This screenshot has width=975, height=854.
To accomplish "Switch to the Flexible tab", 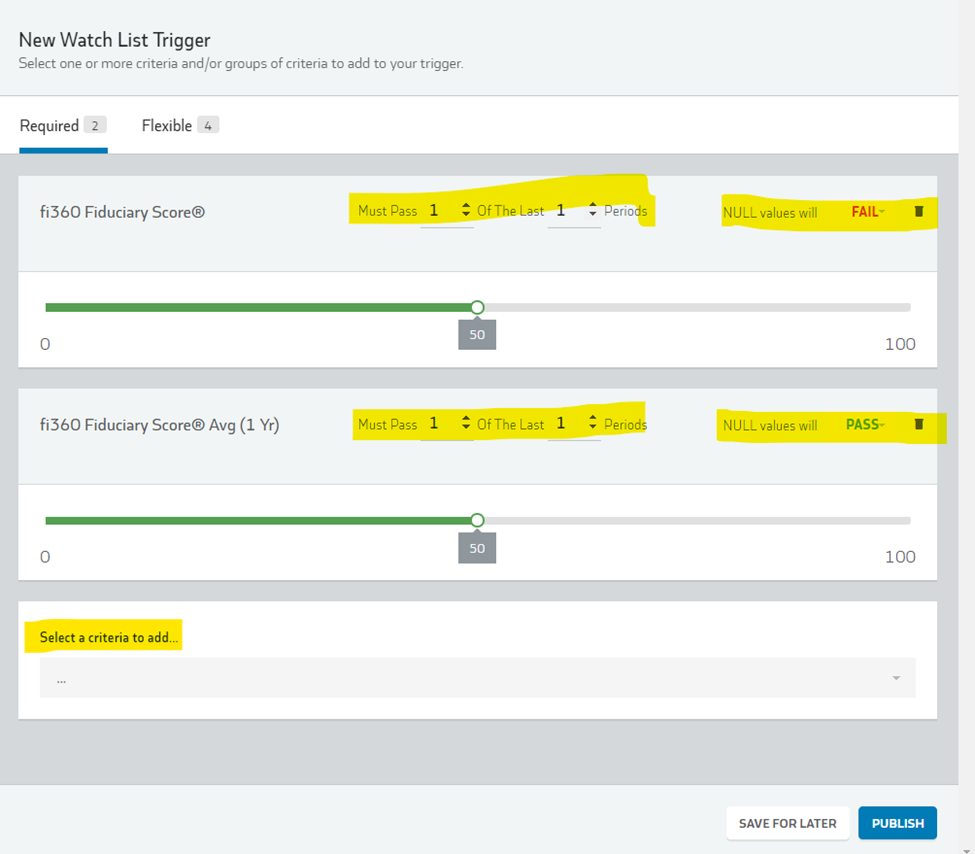I will point(180,126).
